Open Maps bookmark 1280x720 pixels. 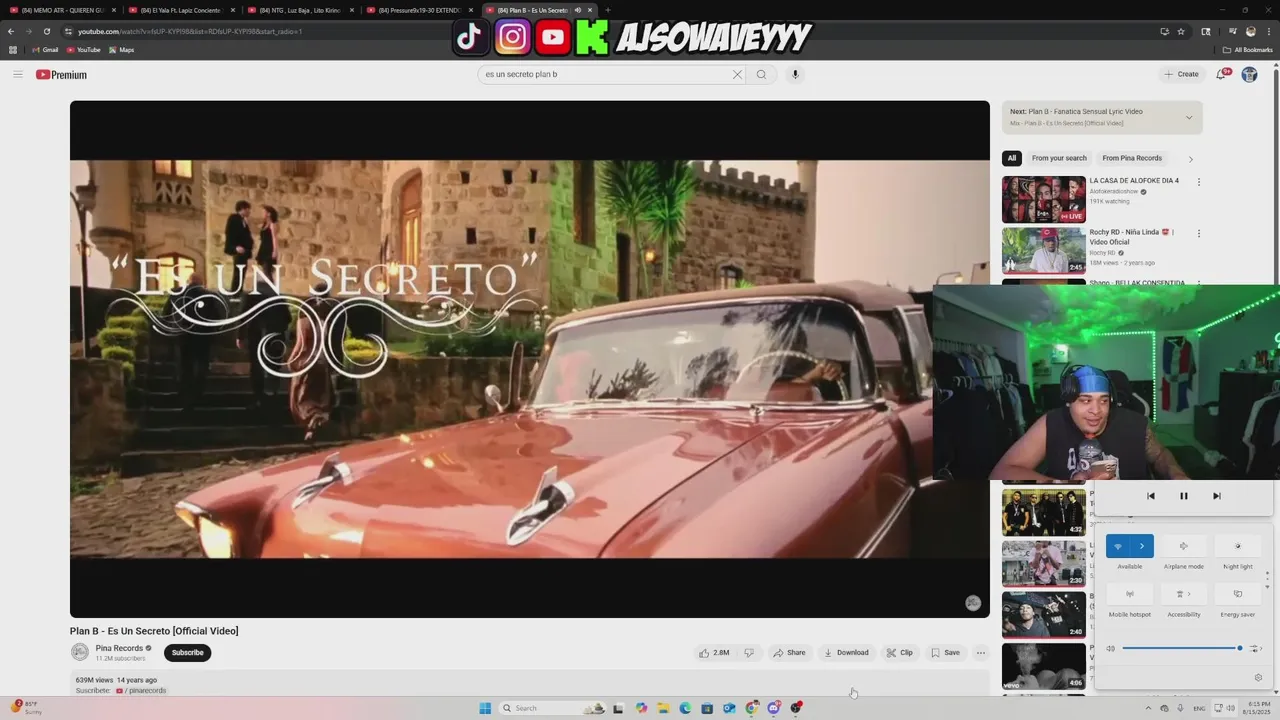pyautogui.click(x=121, y=49)
